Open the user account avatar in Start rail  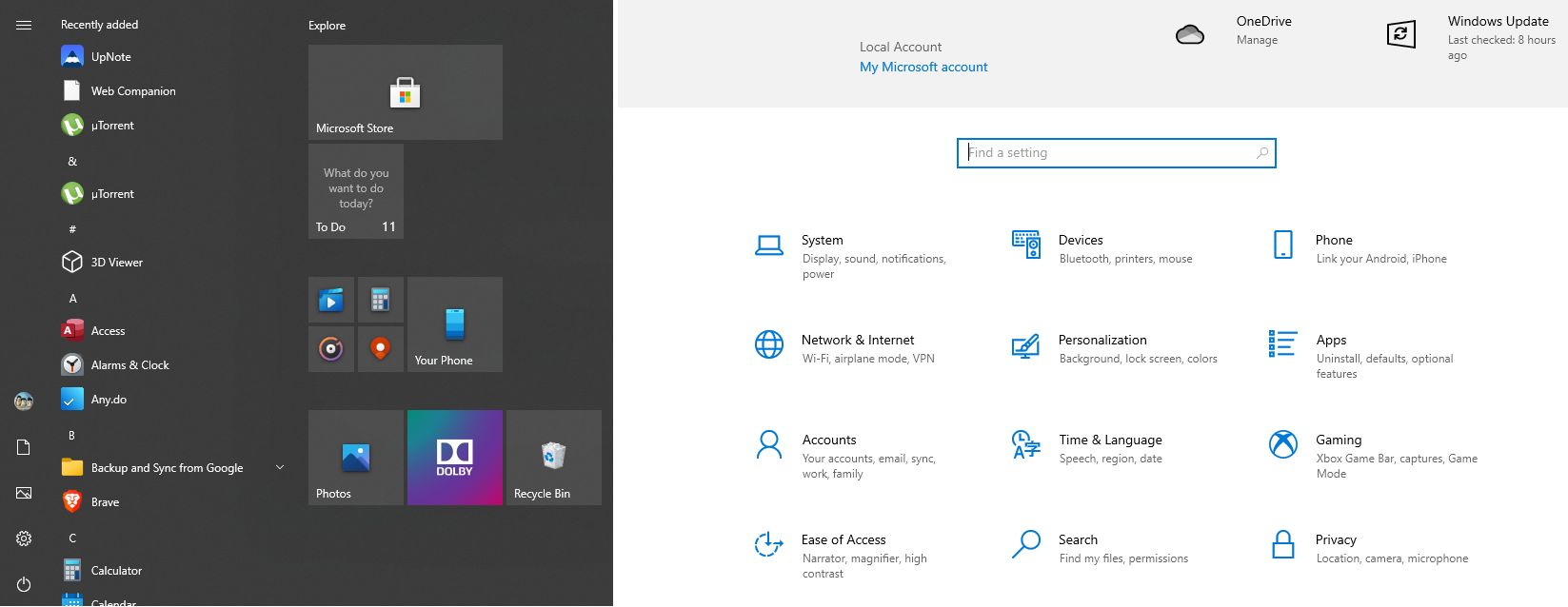24,401
